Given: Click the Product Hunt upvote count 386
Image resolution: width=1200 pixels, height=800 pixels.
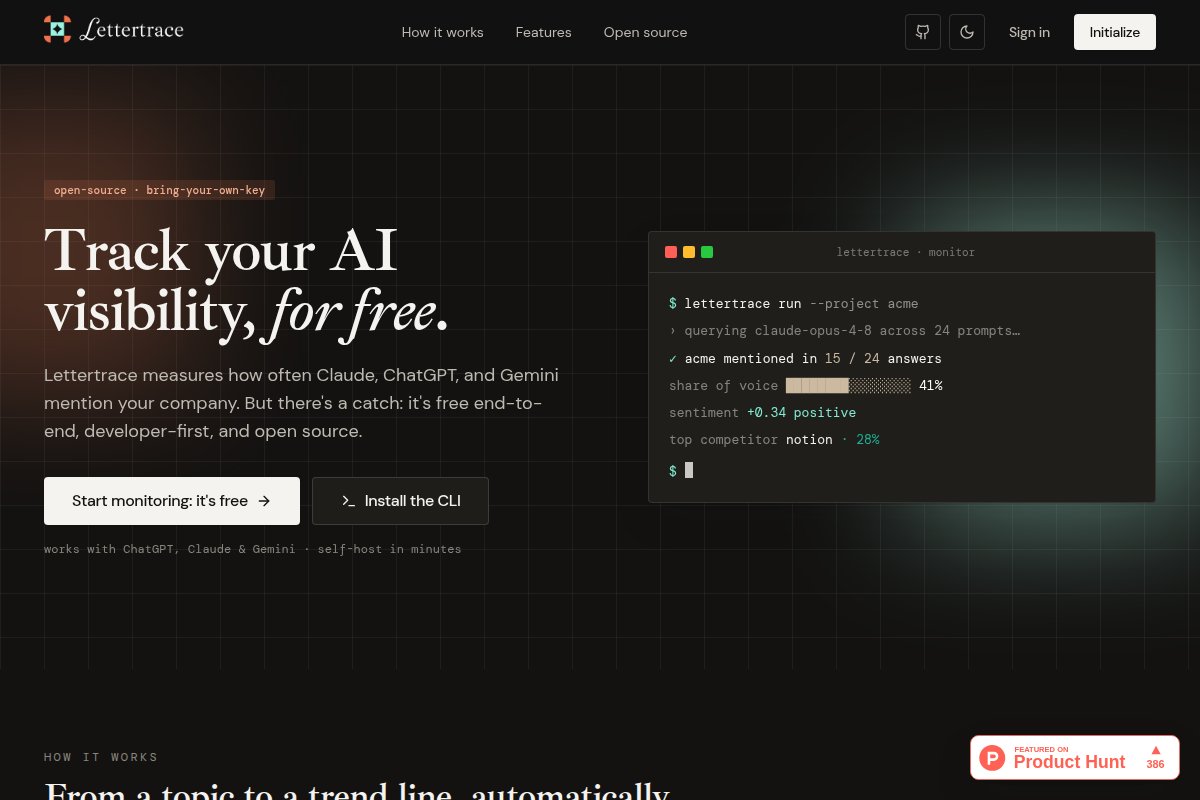Looking at the screenshot, I should coord(1155,764).
